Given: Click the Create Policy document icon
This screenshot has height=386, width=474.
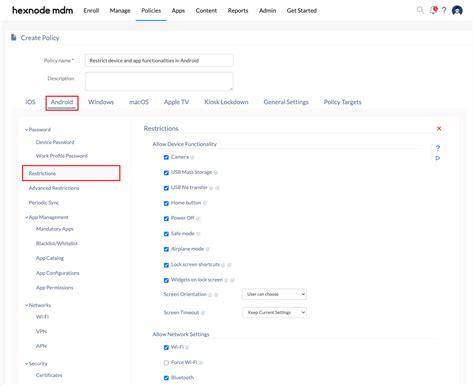Looking at the screenshot, I should pos(13,37).
